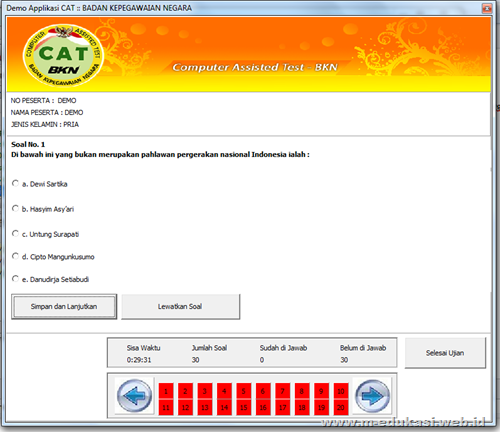
Task: Choose answer e. Danudirja Setiabudi
Action: [15, 279]
